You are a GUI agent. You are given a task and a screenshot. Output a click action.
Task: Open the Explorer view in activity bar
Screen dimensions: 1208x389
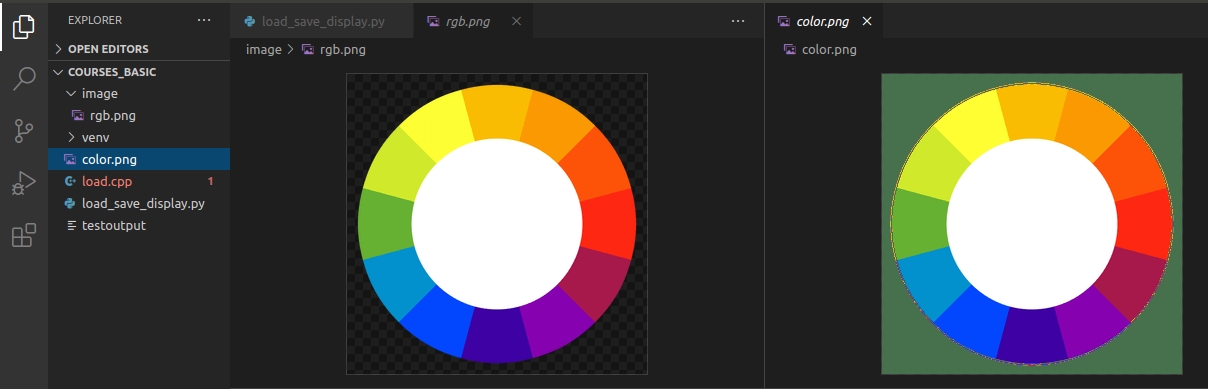[24, 28]
